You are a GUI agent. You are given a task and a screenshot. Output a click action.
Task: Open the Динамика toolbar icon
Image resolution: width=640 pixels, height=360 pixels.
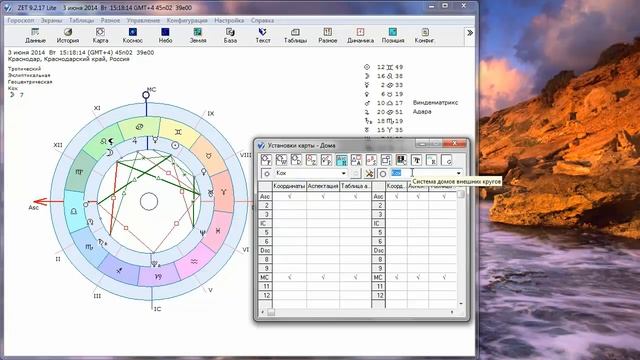coord(360,36)
